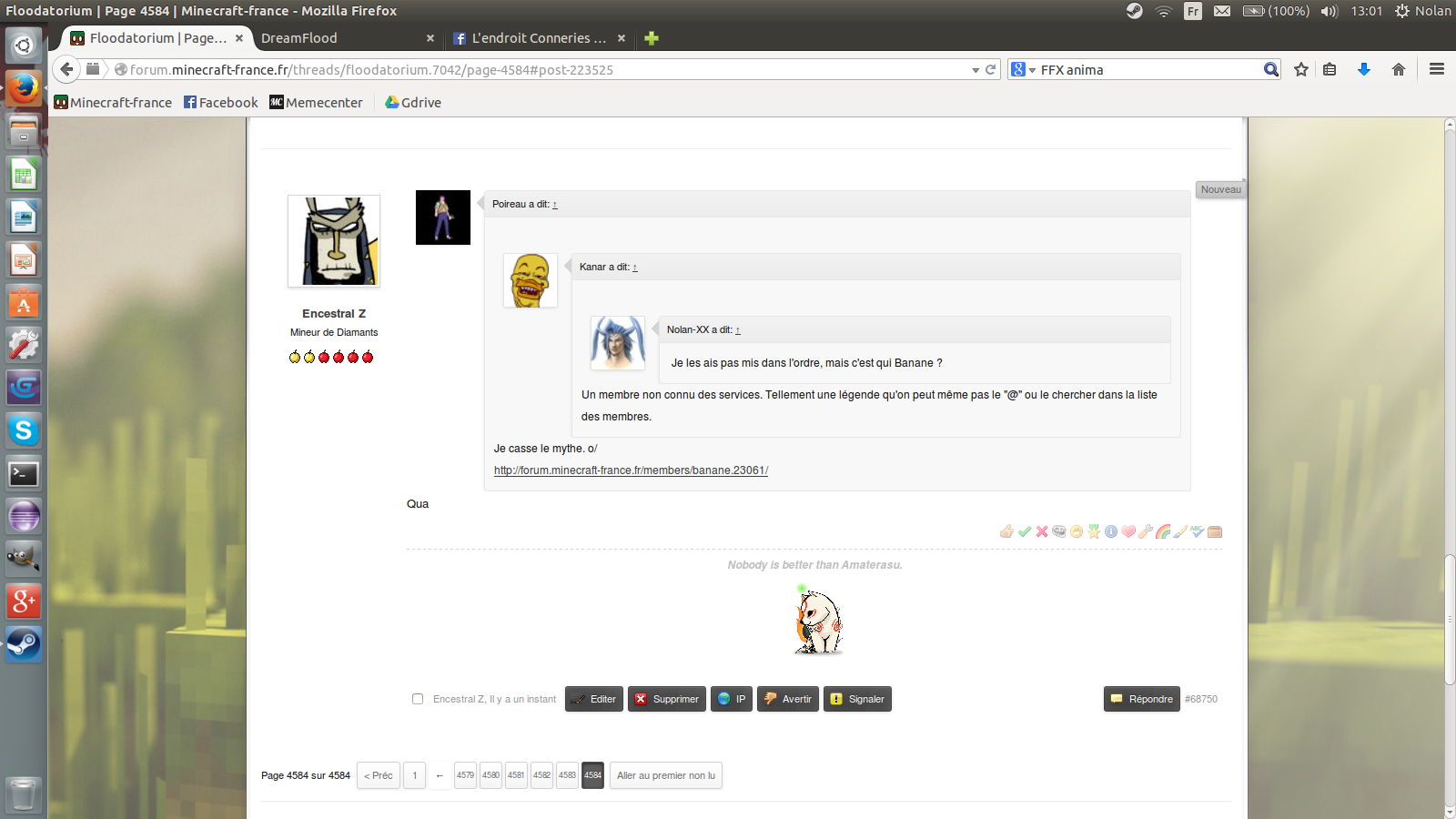Click the thumbs-up rating icon on the post
The width and height of the screenshot is (1456, 819).
1006,531
